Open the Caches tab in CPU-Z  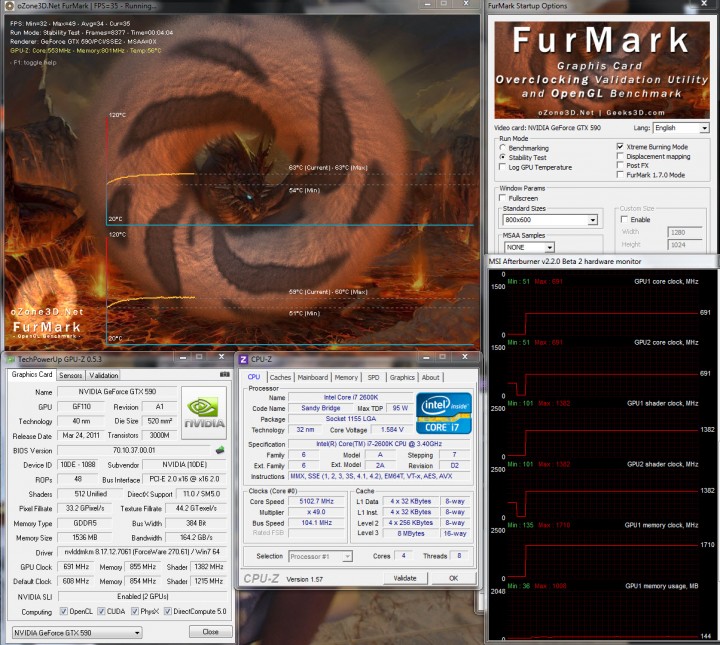280,377
